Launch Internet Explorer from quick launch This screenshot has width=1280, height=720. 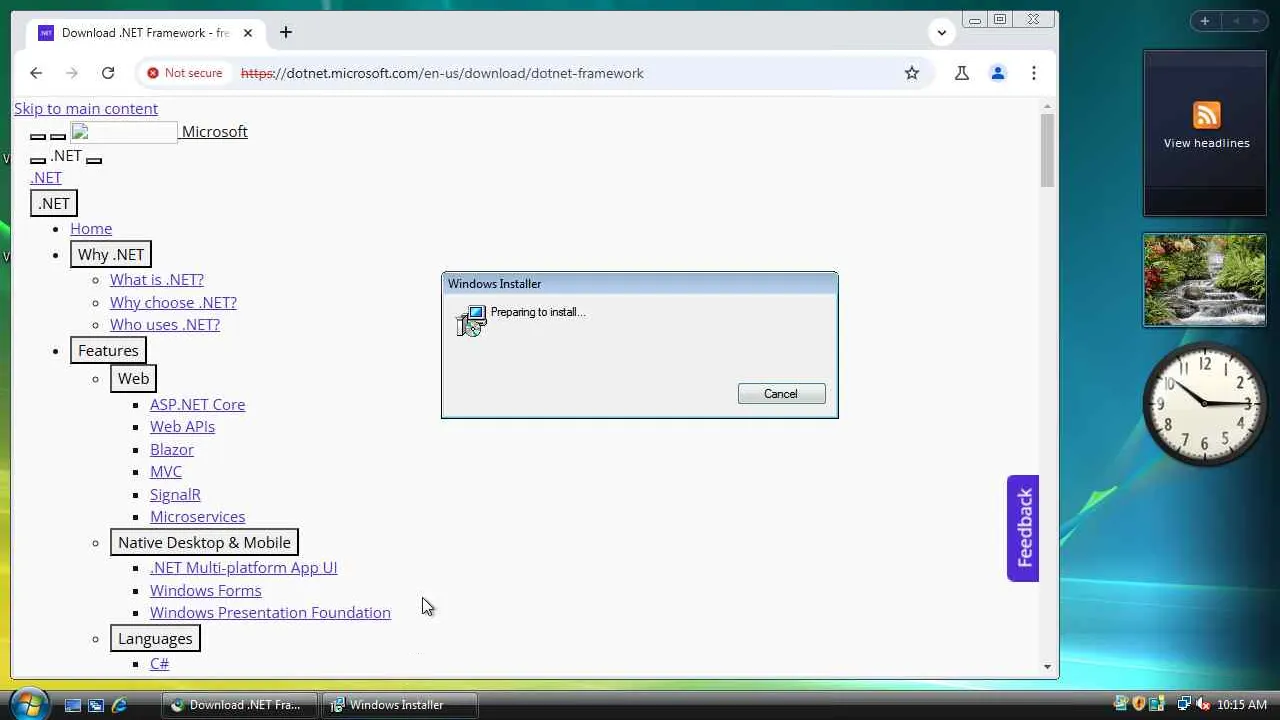click(x=119, y=705)
